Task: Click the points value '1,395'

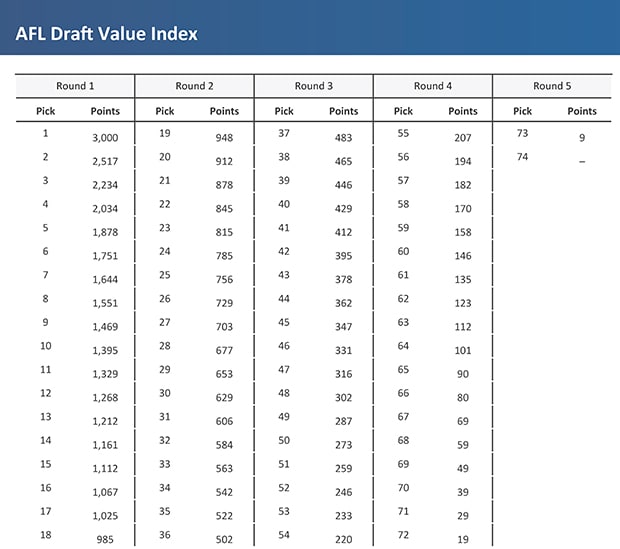Action: [105, 350]
